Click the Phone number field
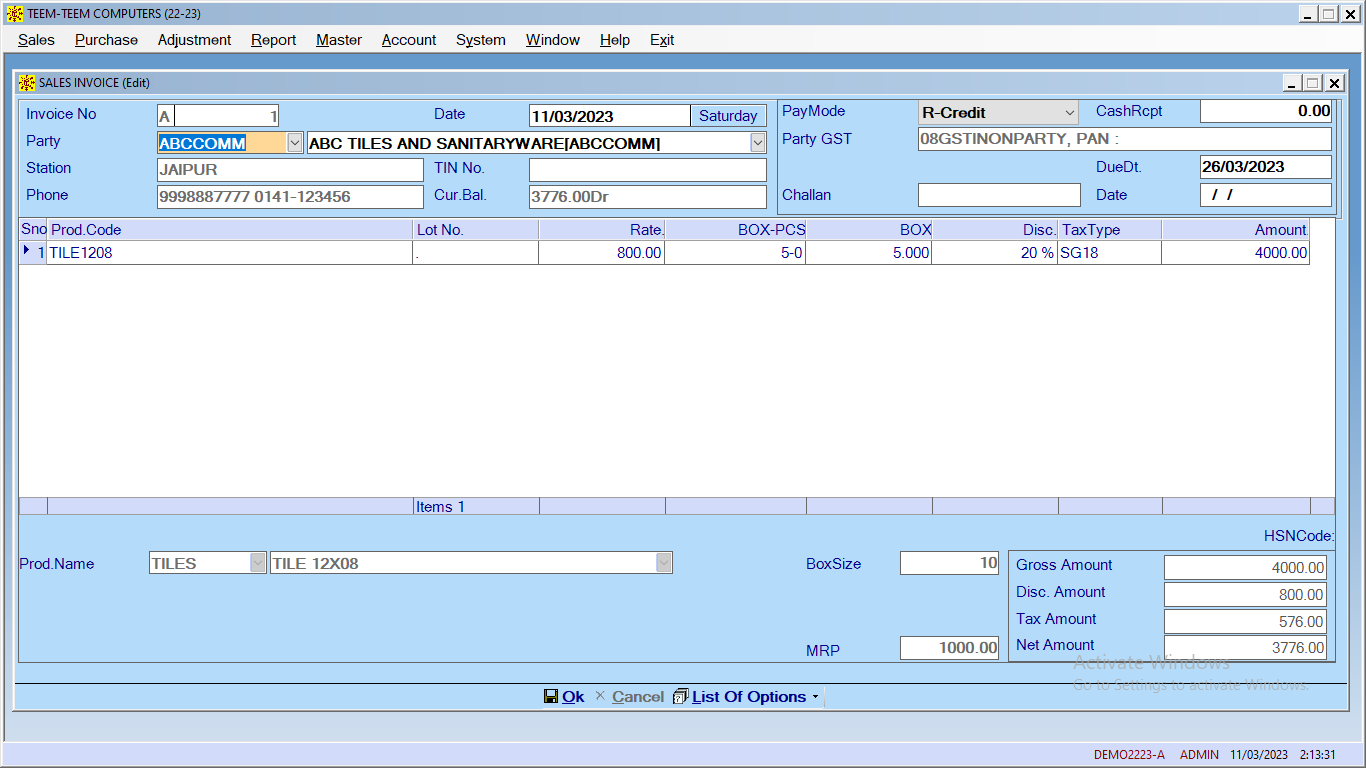 (x=290, y=197)
